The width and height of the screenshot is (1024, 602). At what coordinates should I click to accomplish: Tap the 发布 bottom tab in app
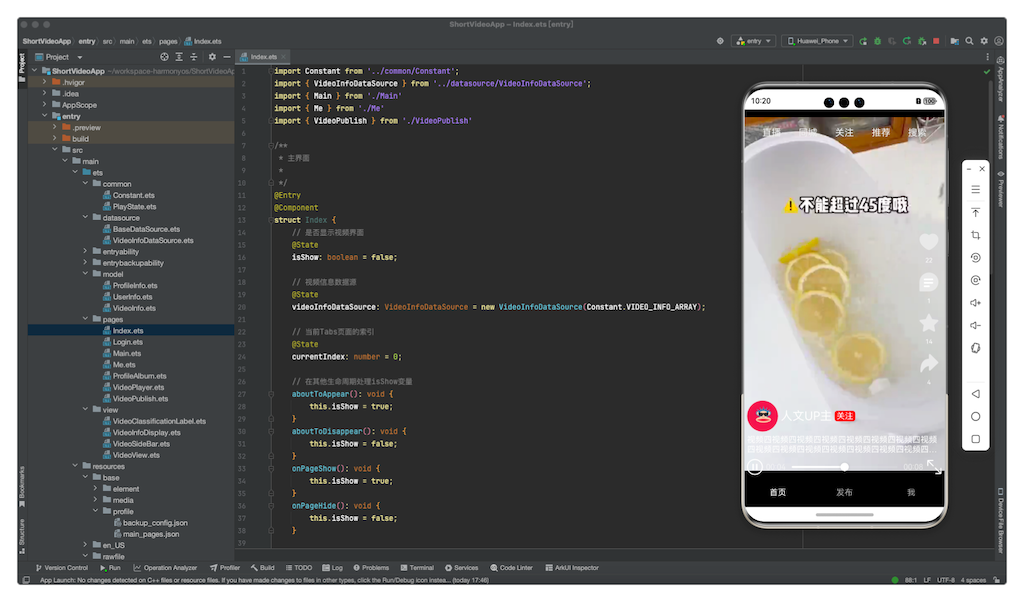844,492
